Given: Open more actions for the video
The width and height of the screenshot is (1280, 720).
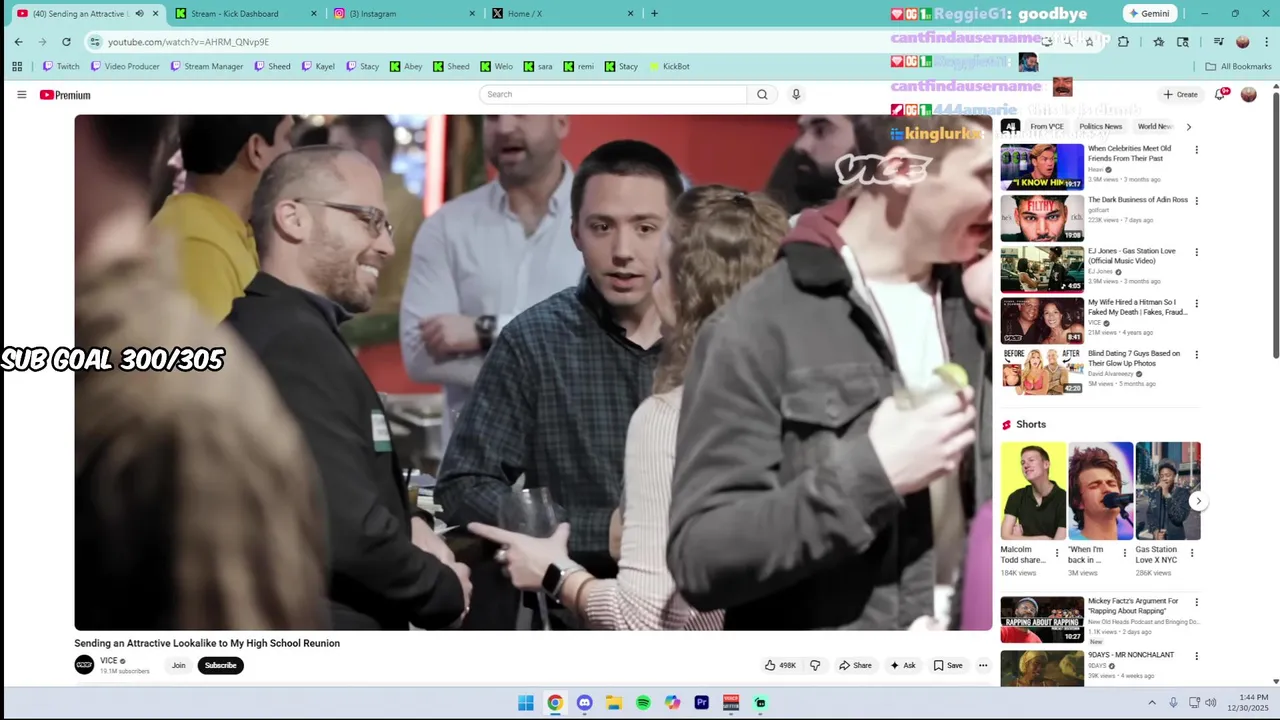Looking at the screenshot, I should coord(983,665).
